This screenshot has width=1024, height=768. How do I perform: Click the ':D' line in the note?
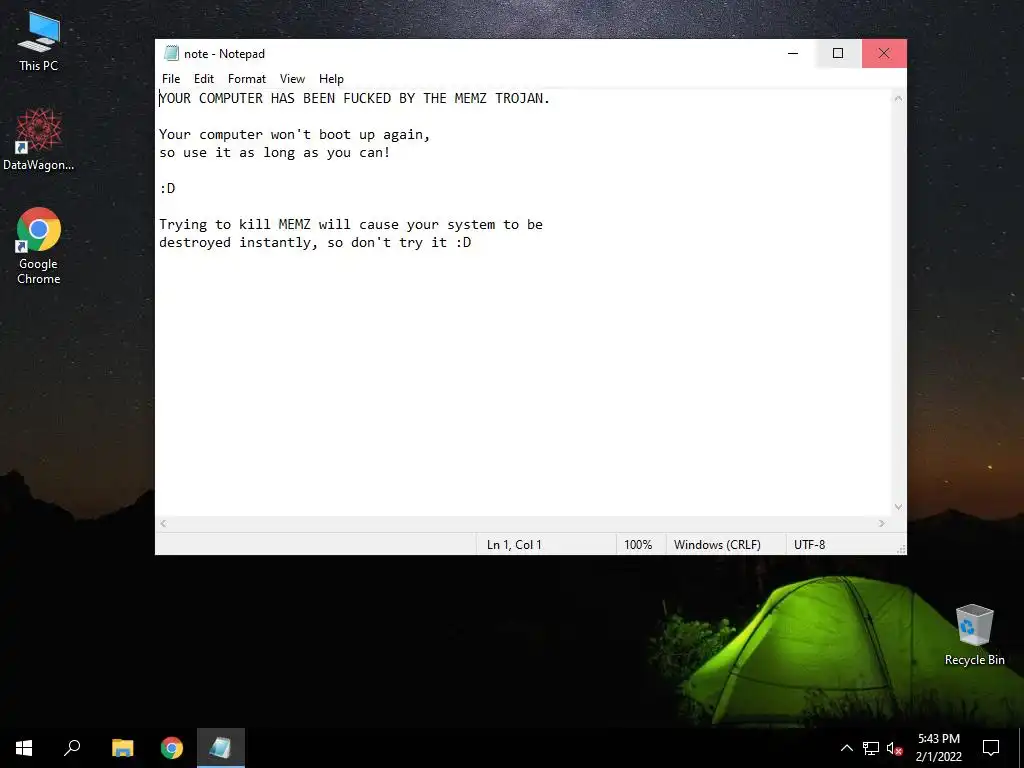(167, 189)
